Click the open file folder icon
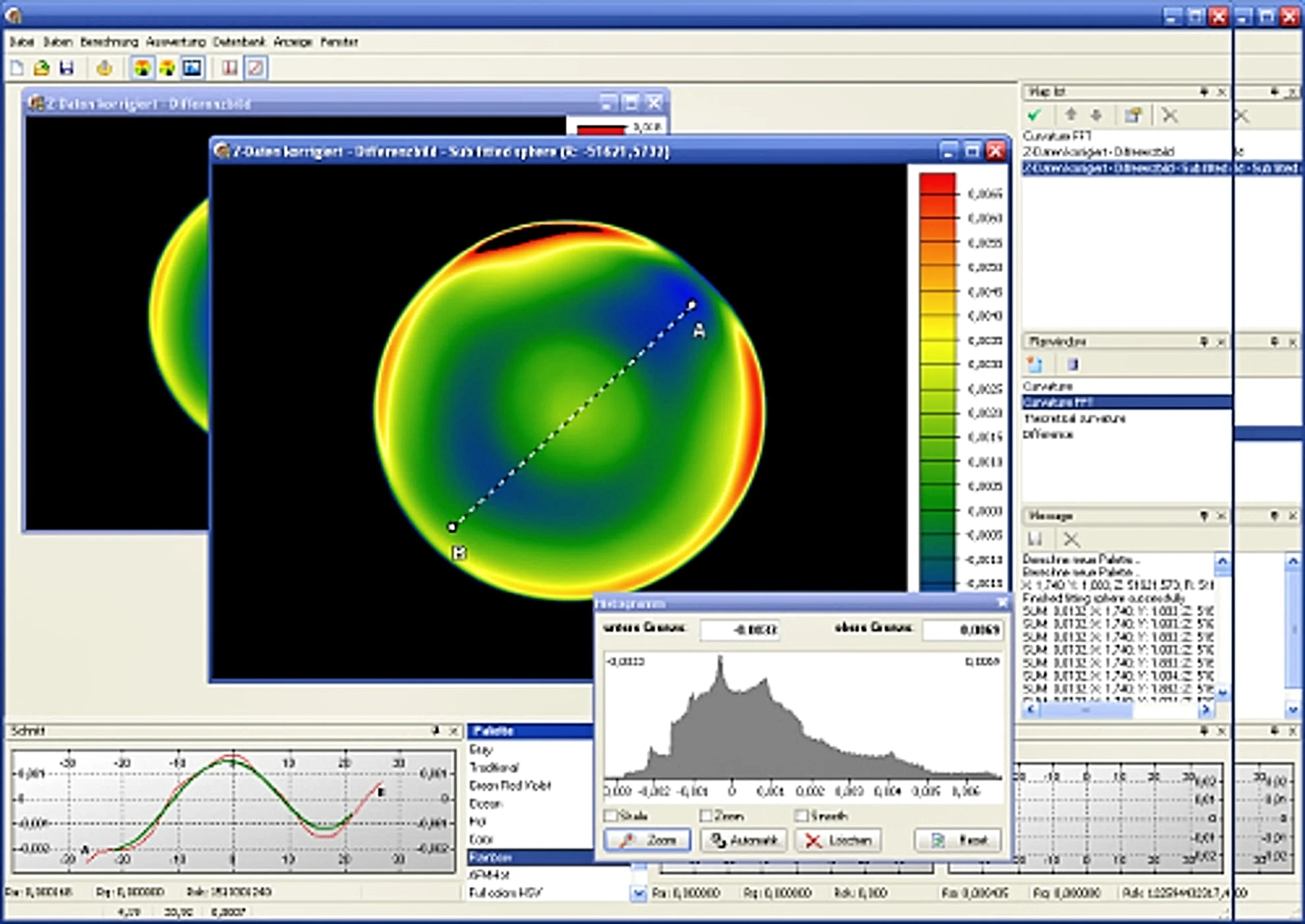This screenshot has height=924, width=1305. pos(41,68)
